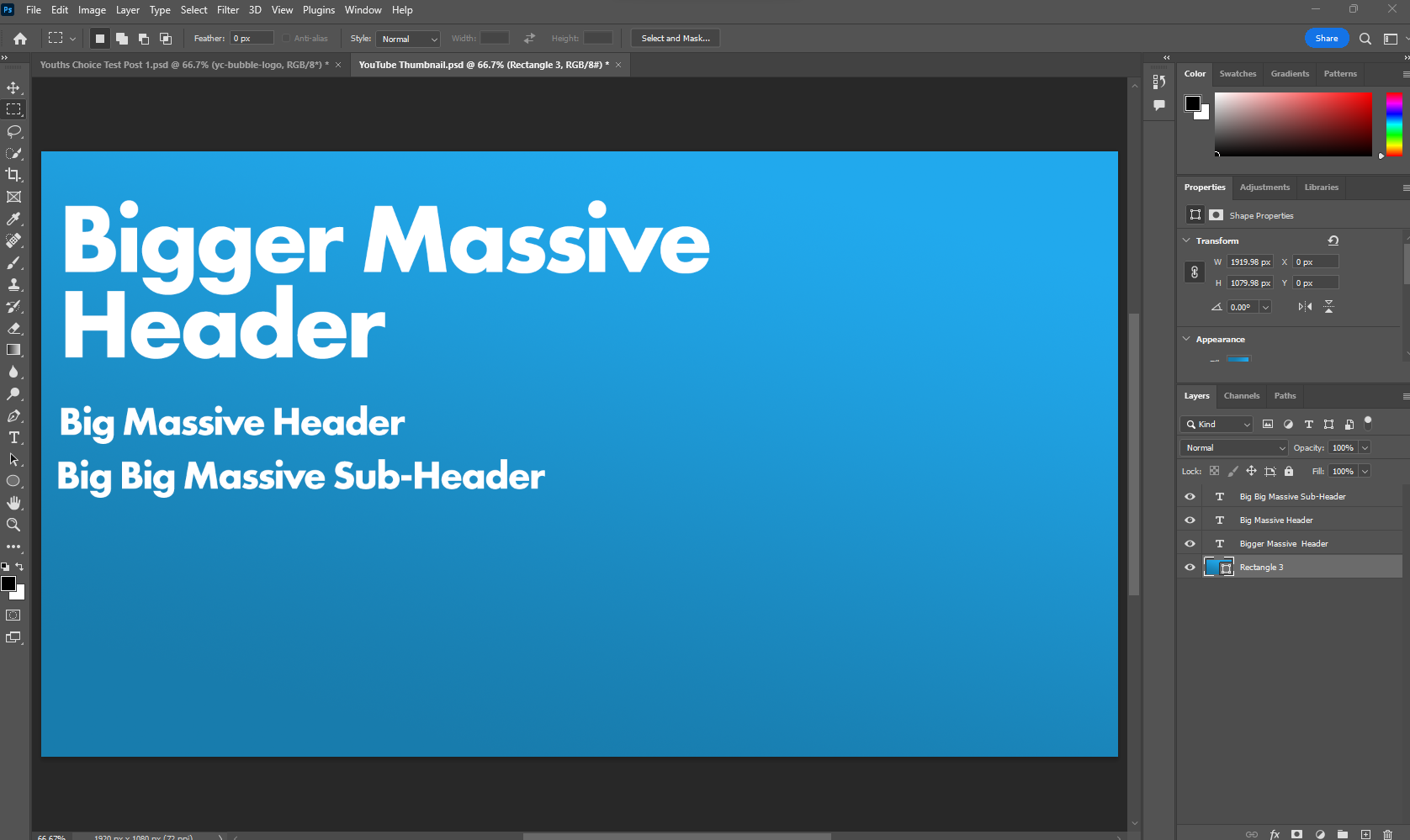Open the layer blend mode dropdown
The width and height of the screenshot is (1410, 840).
click(1233, 448)
